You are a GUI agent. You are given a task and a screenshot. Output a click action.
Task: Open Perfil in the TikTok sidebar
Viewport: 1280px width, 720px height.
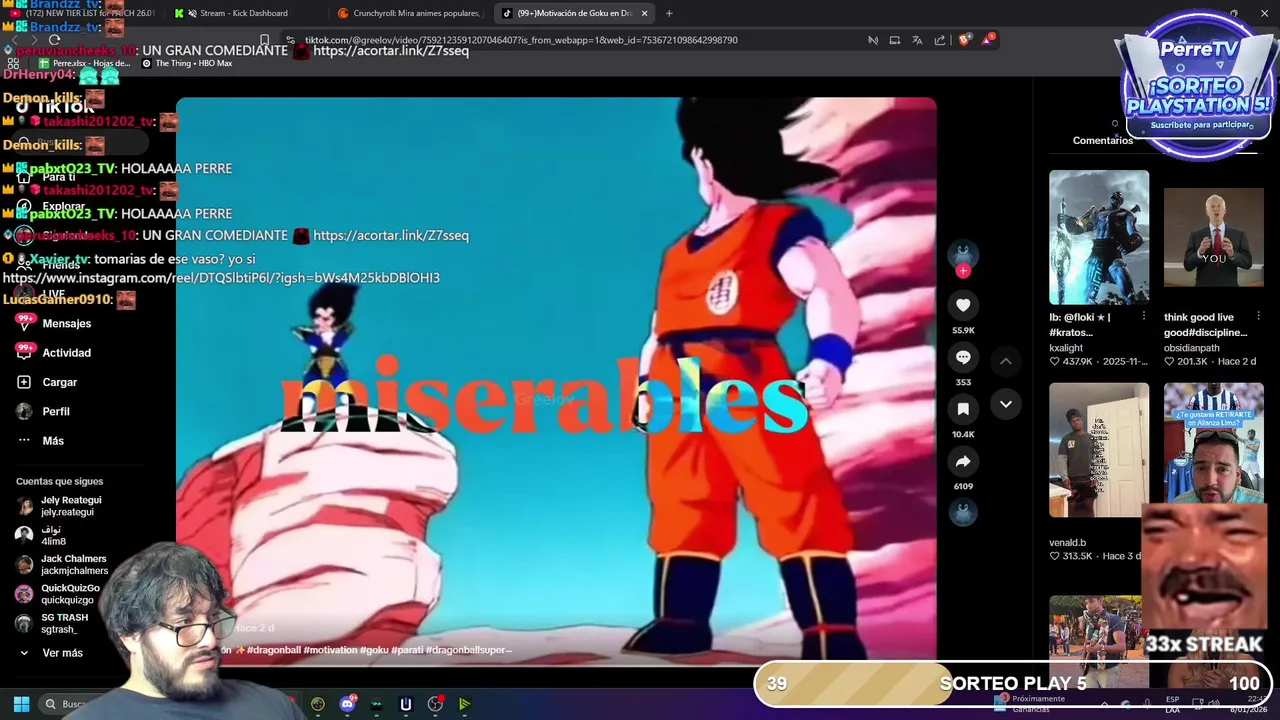click(43, 411)
